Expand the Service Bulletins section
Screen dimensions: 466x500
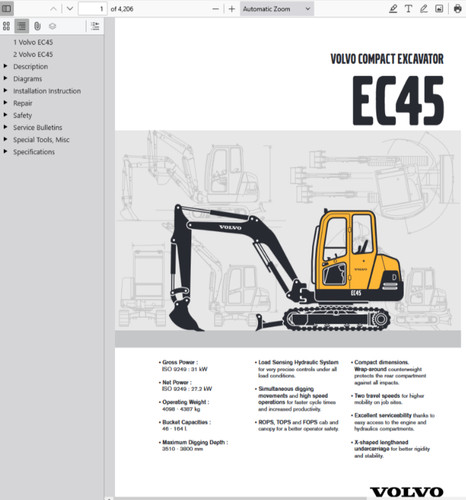[x=5, y=127]
